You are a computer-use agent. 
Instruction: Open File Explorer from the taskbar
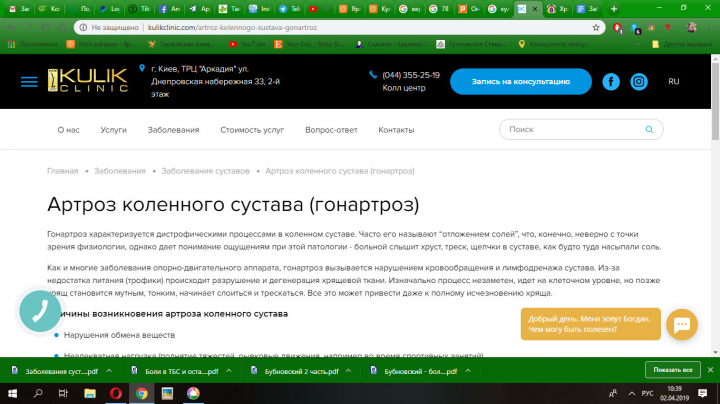coord(90,393)
